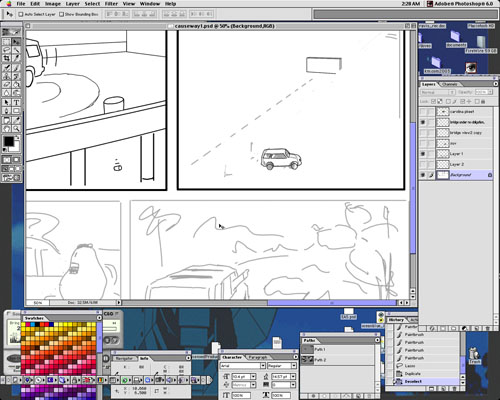This screenshot has height=400, width=500.
Task: Select the Zoom magnifier tool
Action: (16, 129)
